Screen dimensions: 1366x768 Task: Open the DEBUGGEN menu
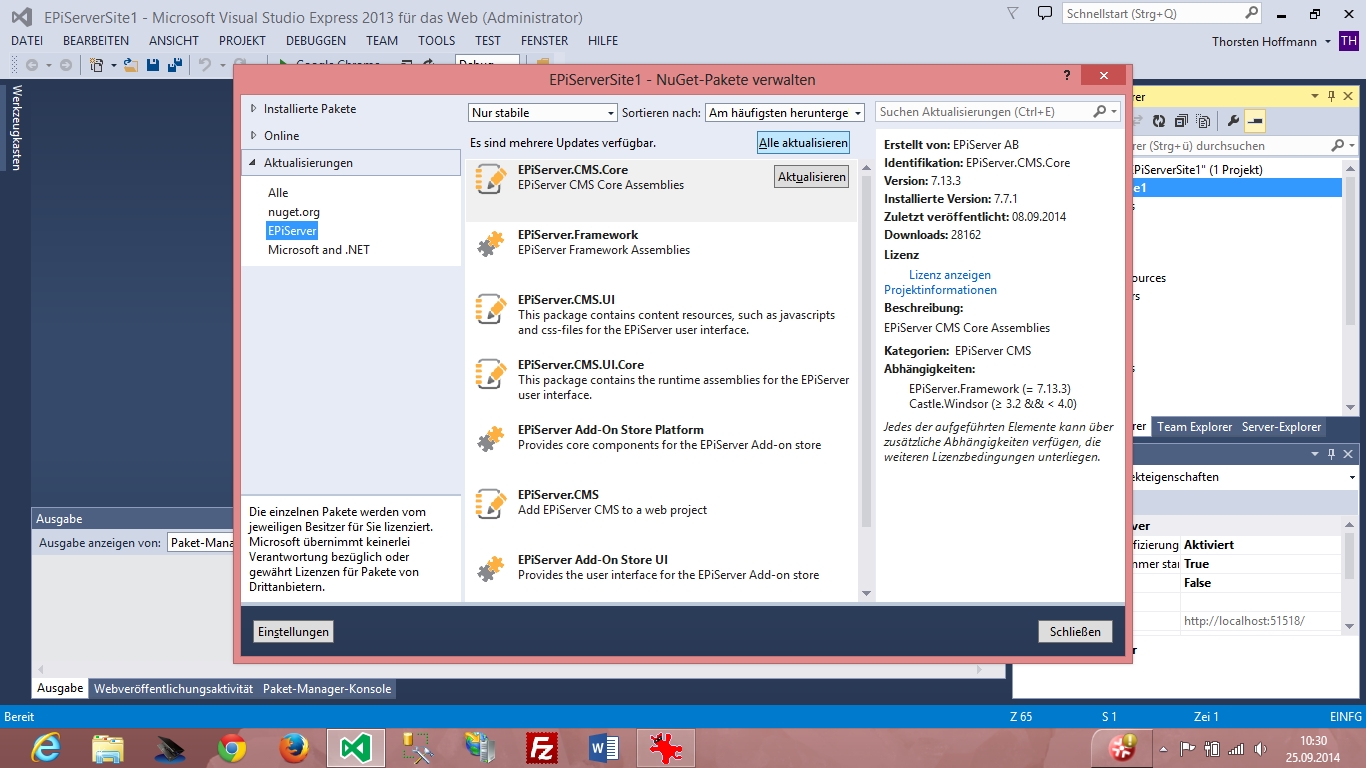point(315,41)
